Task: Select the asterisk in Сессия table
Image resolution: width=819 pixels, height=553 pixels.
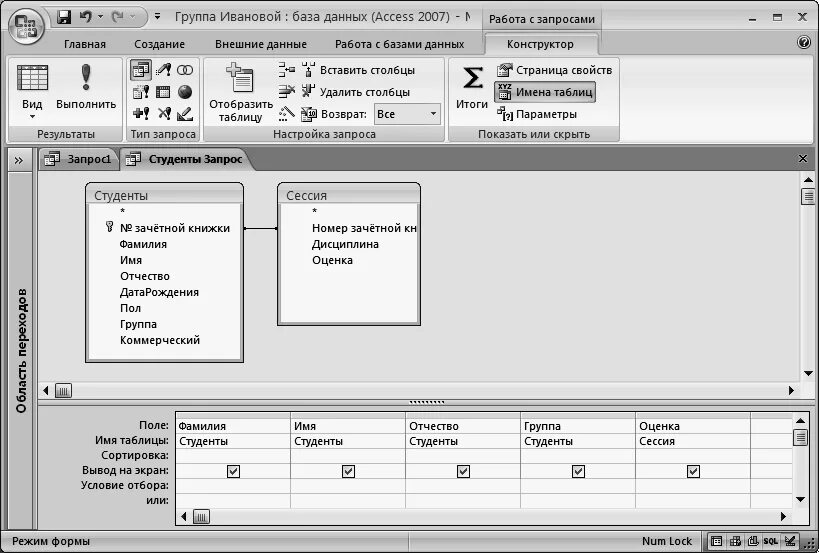Action: tap(314, 211)
